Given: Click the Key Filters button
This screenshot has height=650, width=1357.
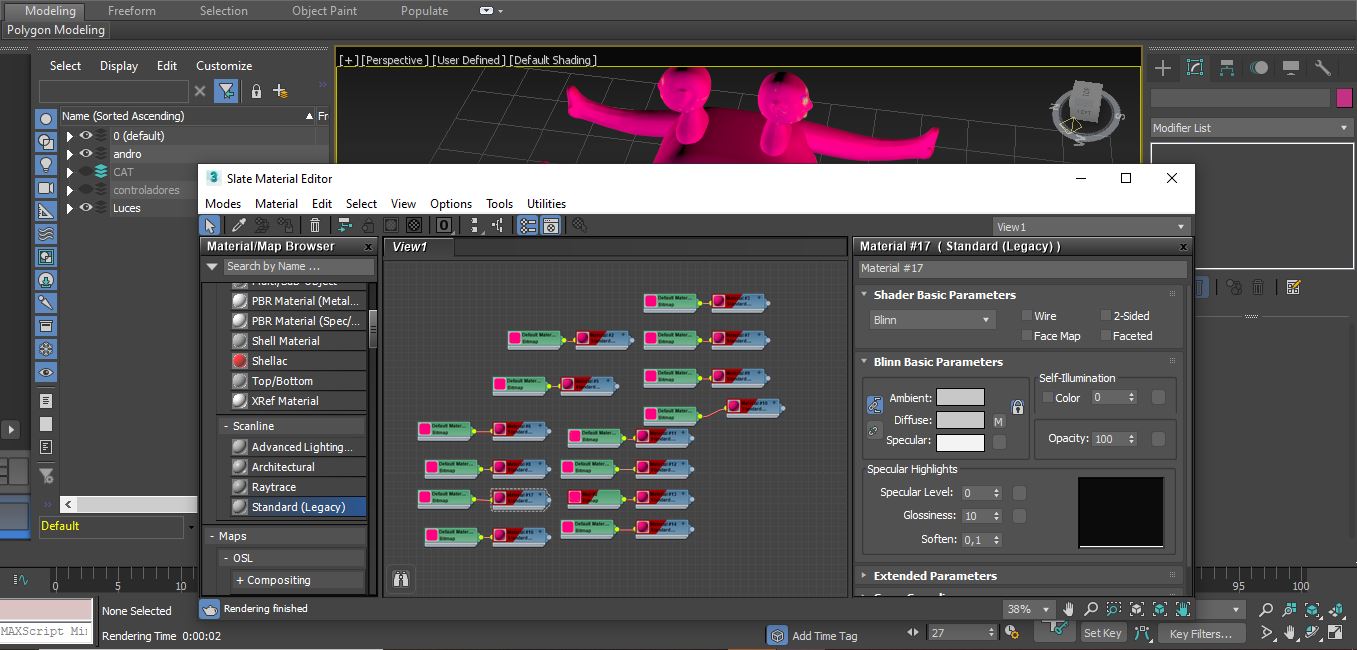Looking at the screenshot, I should point(1201,633).
